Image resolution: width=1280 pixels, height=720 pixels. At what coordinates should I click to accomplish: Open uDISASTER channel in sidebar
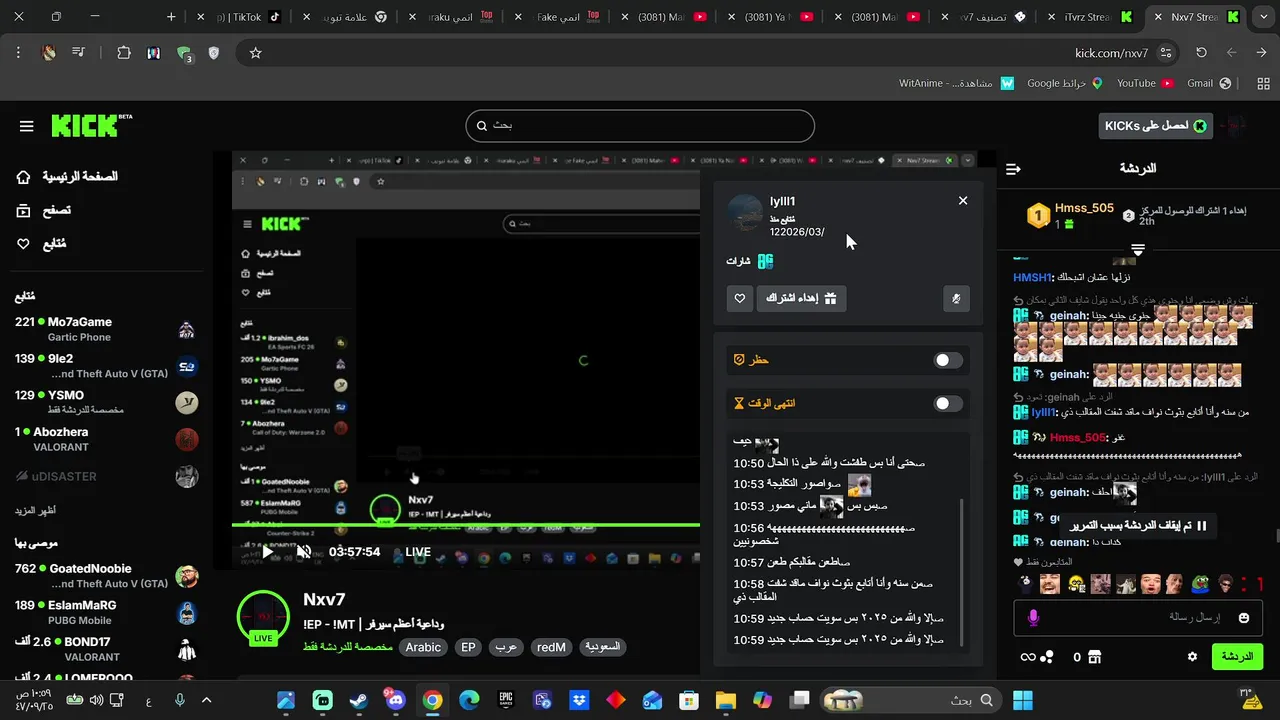[x=106, y=476]
